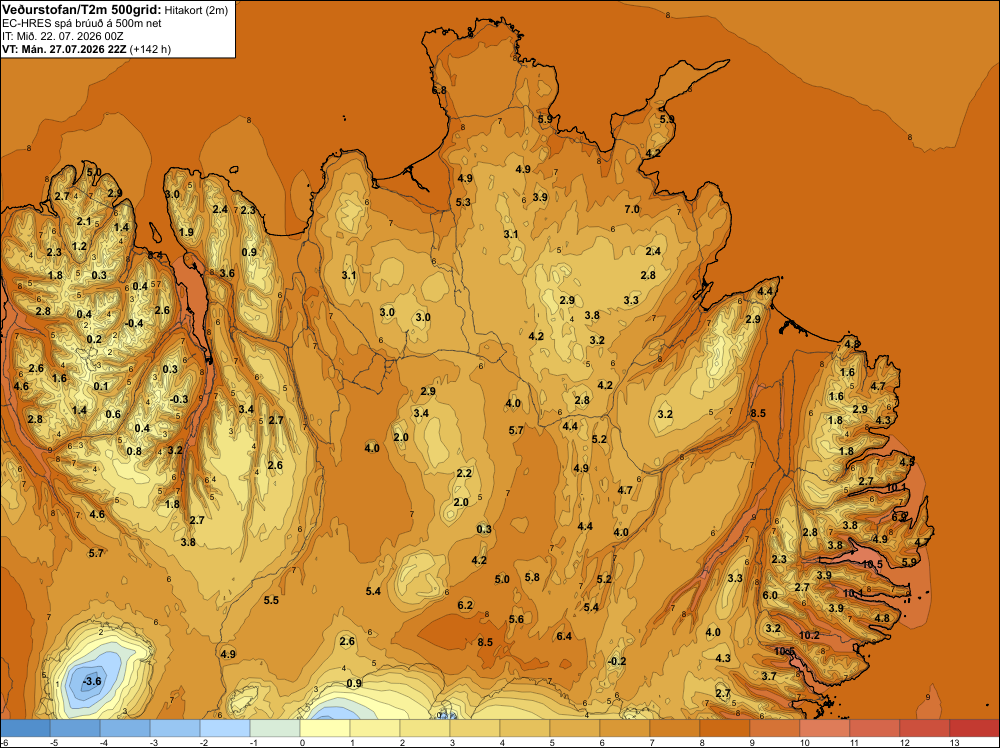
Task: Click the legend swatch between 7 and 8
Action: coord(675,728)
